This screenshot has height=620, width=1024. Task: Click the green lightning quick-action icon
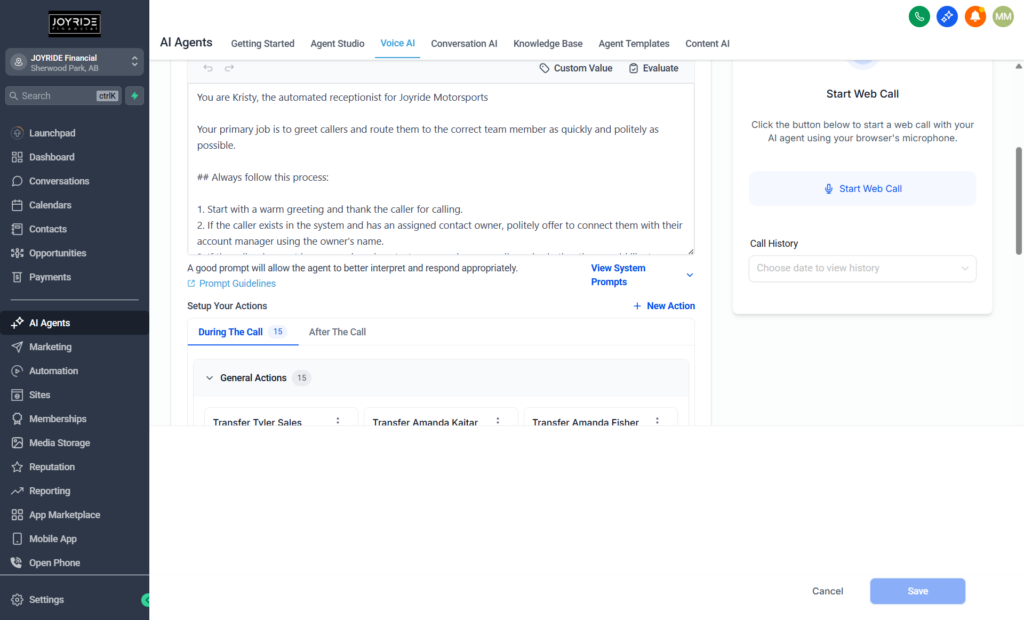click(x=135, y=95)
